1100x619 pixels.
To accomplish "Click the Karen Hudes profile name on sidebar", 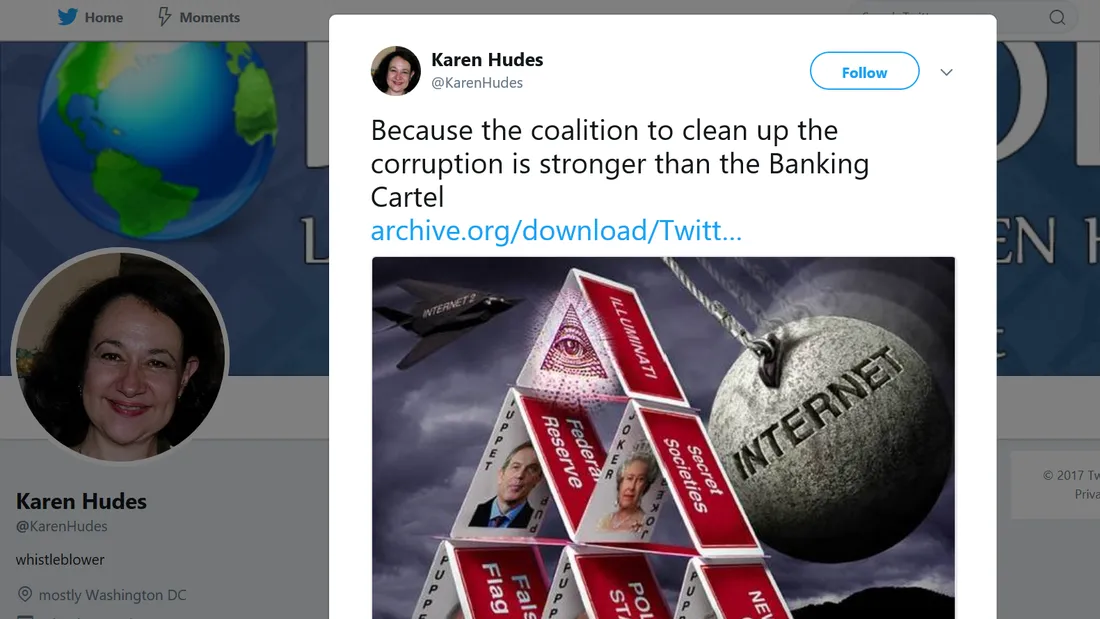I will click(81, 501).
